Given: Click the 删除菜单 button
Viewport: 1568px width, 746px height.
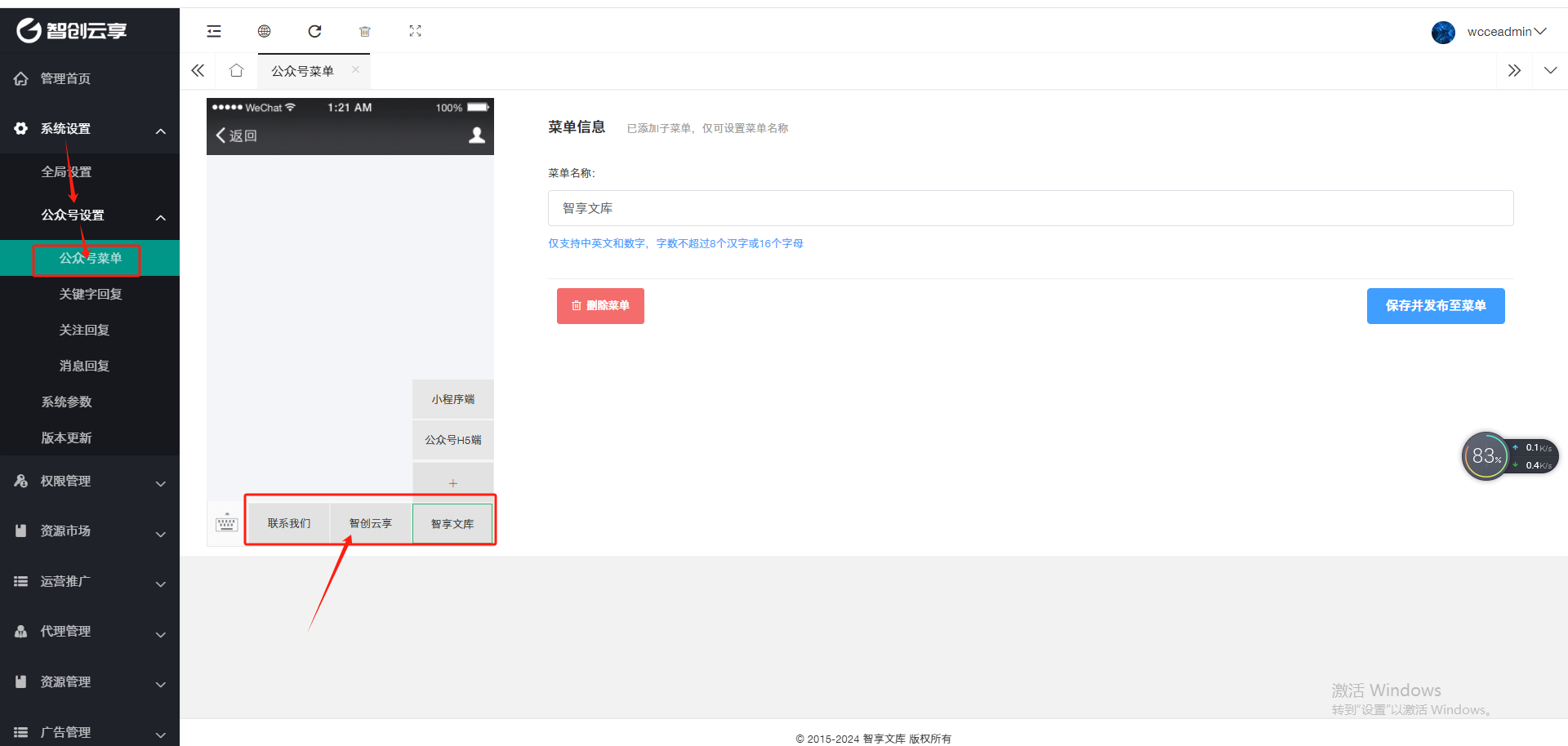Looking at the screenshot, I should 600,306.
